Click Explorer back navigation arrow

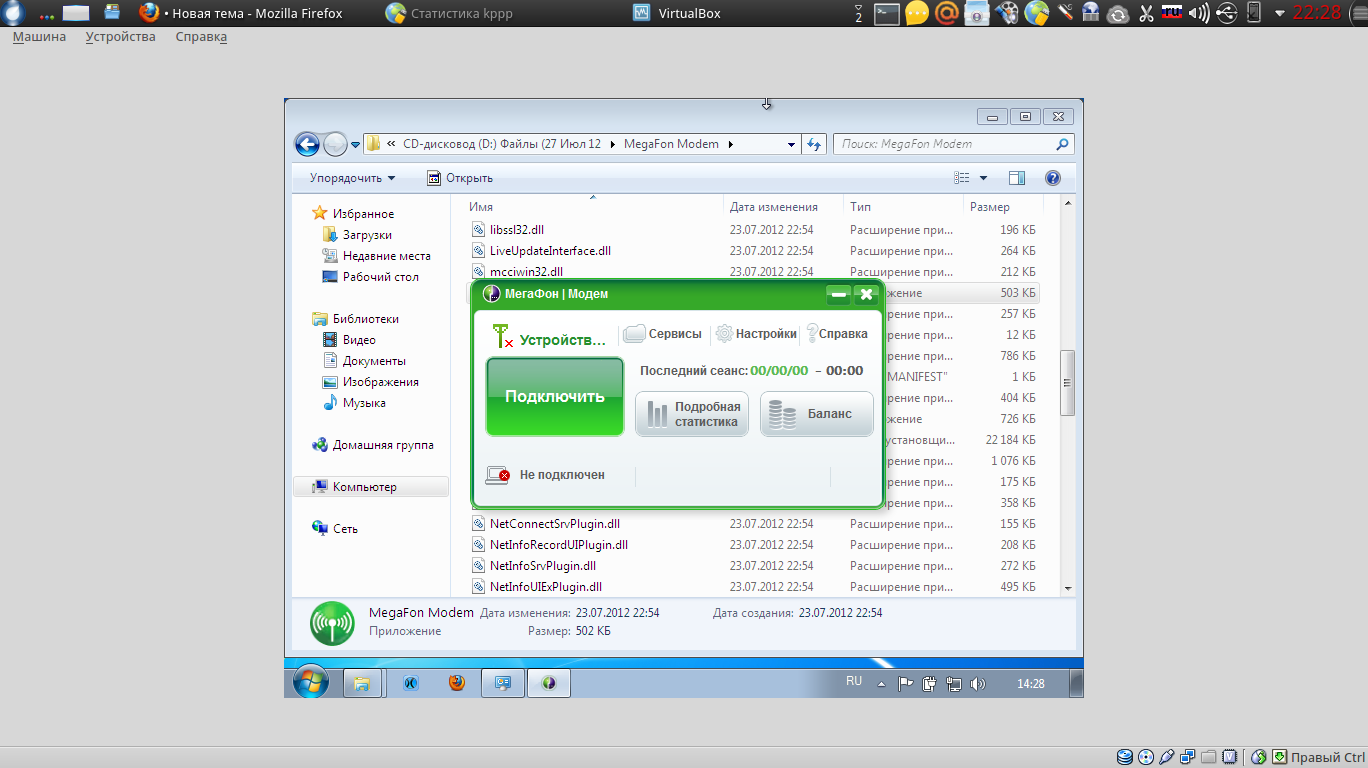307,144
